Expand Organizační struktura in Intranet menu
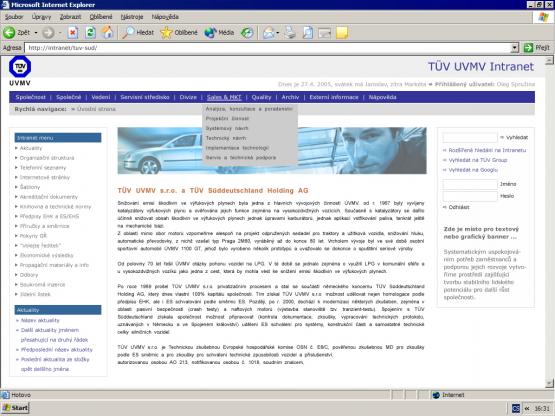 pos(47,158)
